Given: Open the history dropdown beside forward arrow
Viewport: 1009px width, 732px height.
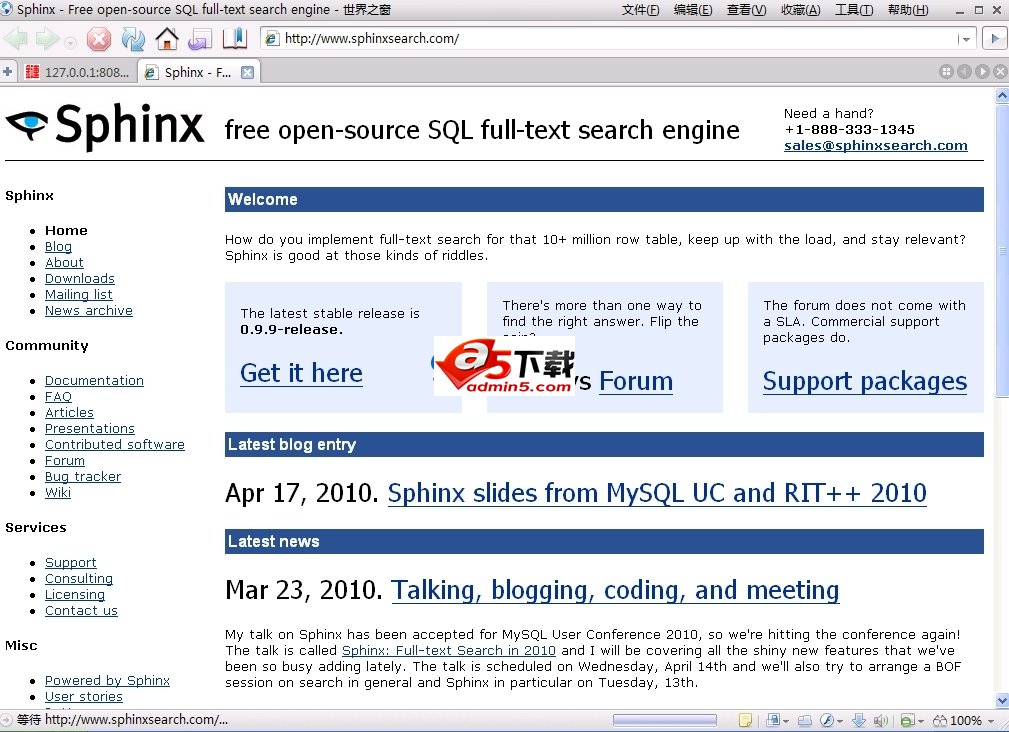Looking at the screenshot, I should (70, 42).
